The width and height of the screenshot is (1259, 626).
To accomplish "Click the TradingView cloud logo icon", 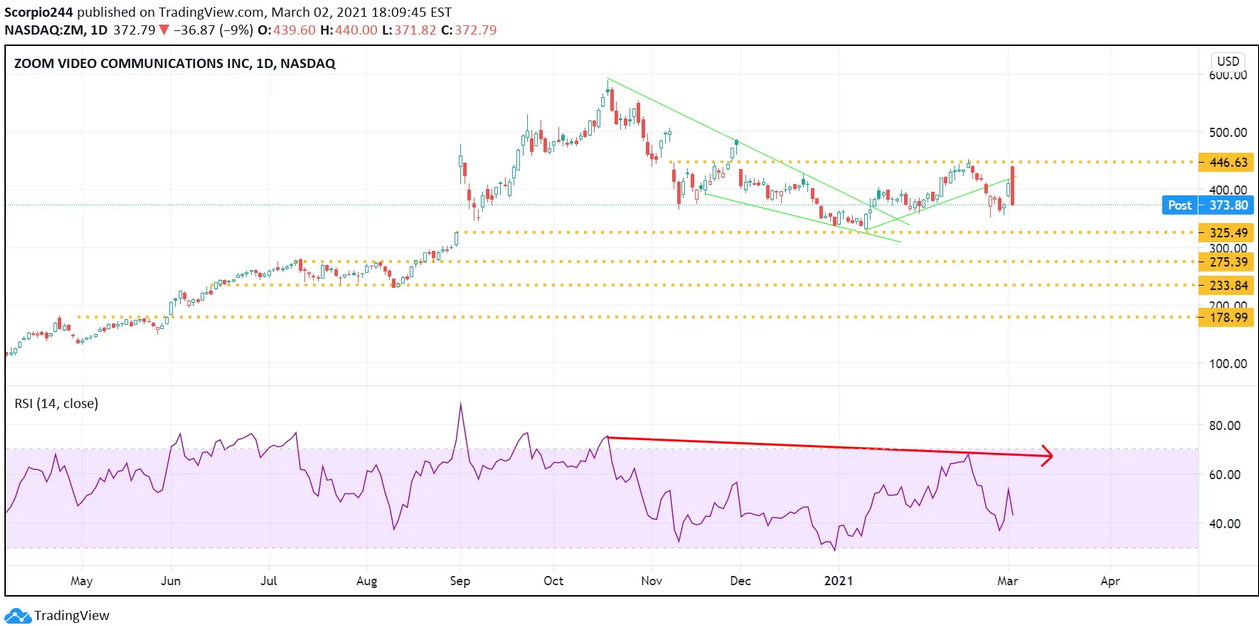I will [17, 615].
